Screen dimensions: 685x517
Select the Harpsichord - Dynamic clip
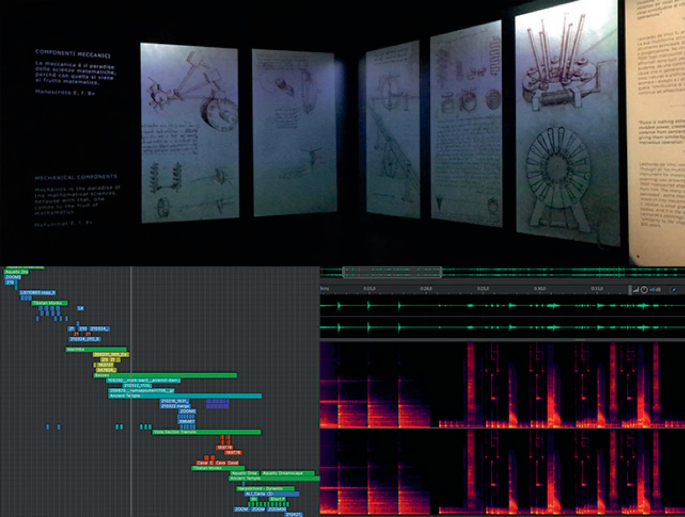coord(266,489)
